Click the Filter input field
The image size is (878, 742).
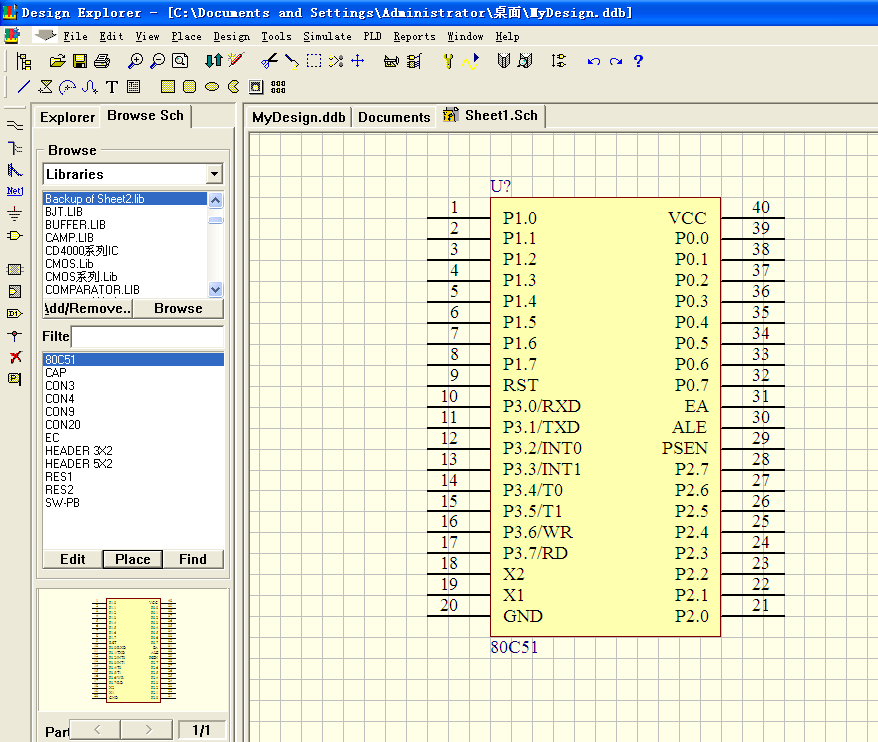coord(147,336)
